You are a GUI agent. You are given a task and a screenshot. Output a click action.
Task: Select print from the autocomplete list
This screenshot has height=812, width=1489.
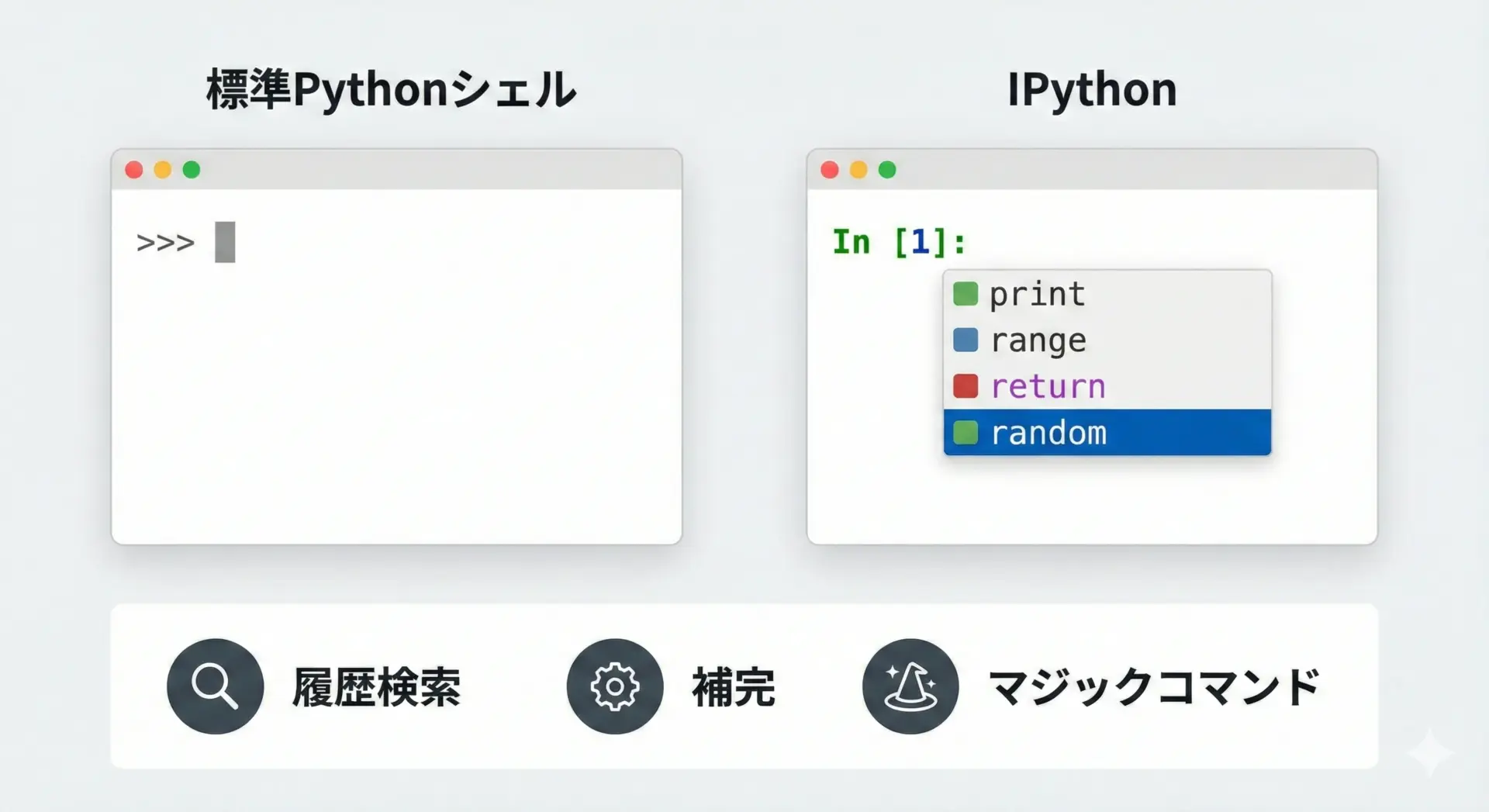1037,294
